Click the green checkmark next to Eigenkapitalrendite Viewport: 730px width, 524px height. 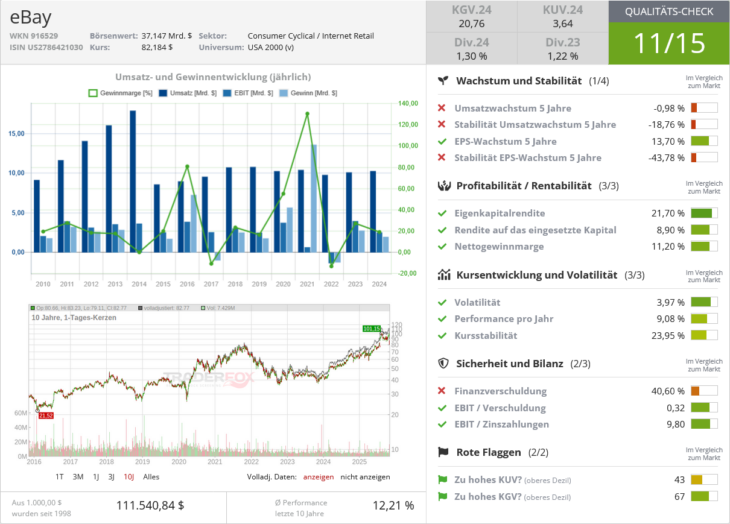pyautogui.click(x=443, y=212)
